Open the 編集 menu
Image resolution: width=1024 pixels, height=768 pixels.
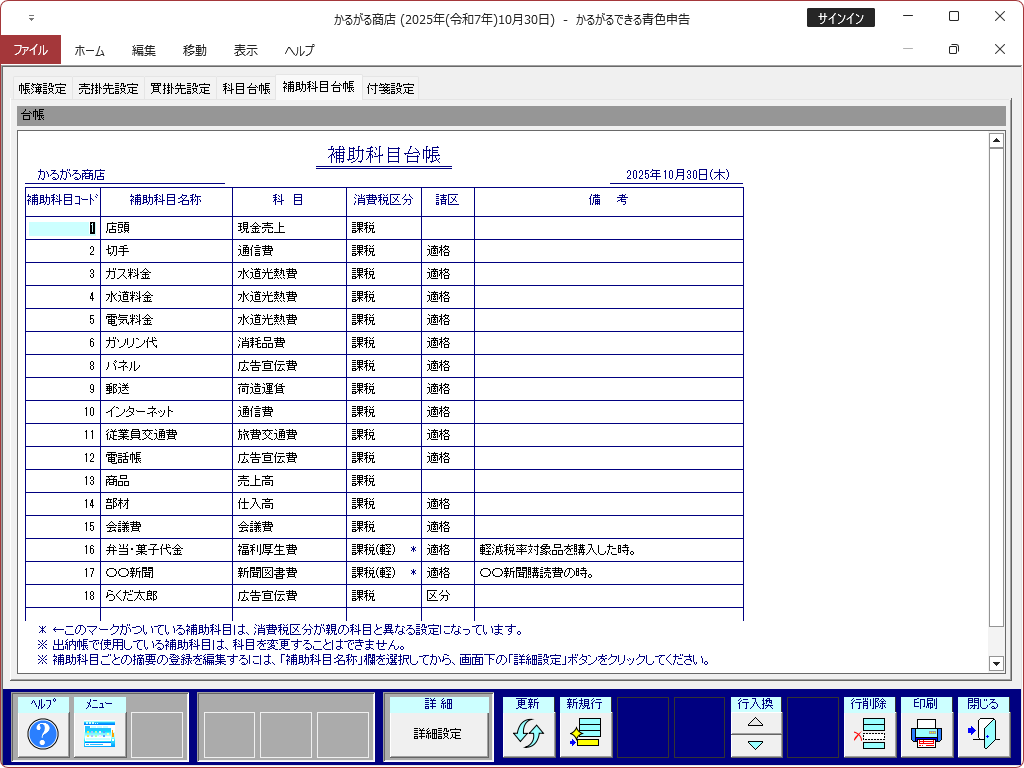pos(143,50)
